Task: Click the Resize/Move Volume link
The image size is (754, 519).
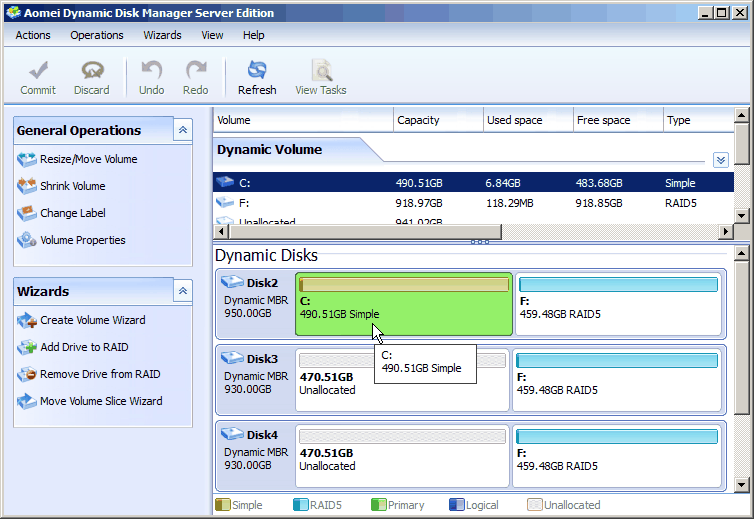Action: [88, 159]
